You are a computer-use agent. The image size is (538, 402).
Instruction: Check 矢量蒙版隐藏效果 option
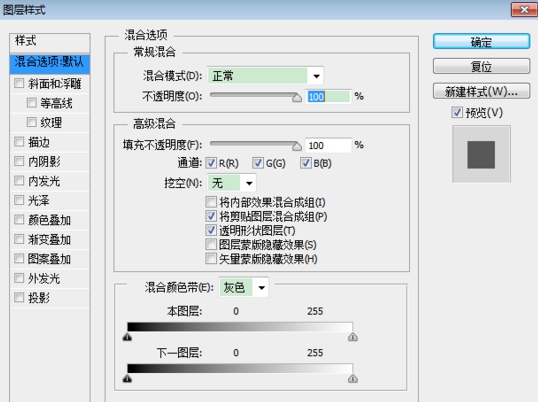pyautogui.click(x=211, y=258)
